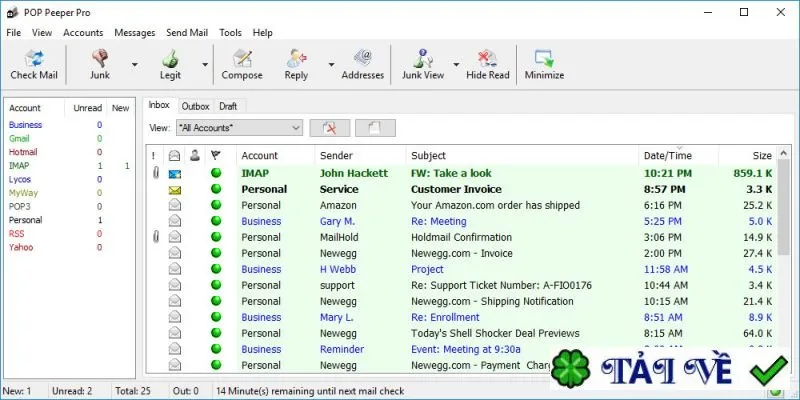Screen dimensions: 800x400
Task: Sort by the flag column header
Action: [x=215, y=155]
